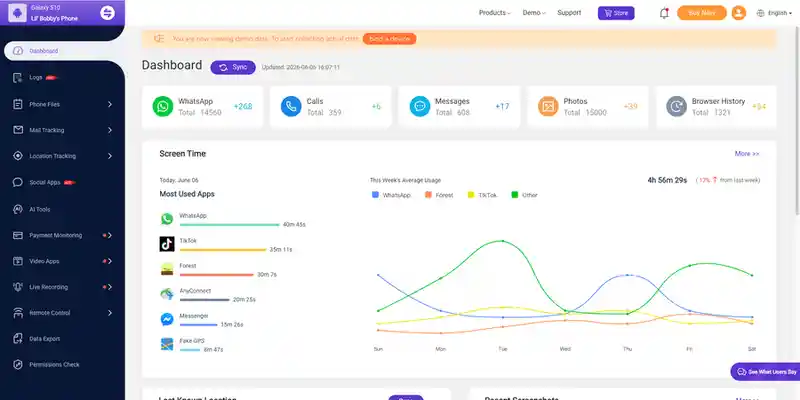Click the WhatsApp usage bar 40m 45s

(x=230, y=224)
